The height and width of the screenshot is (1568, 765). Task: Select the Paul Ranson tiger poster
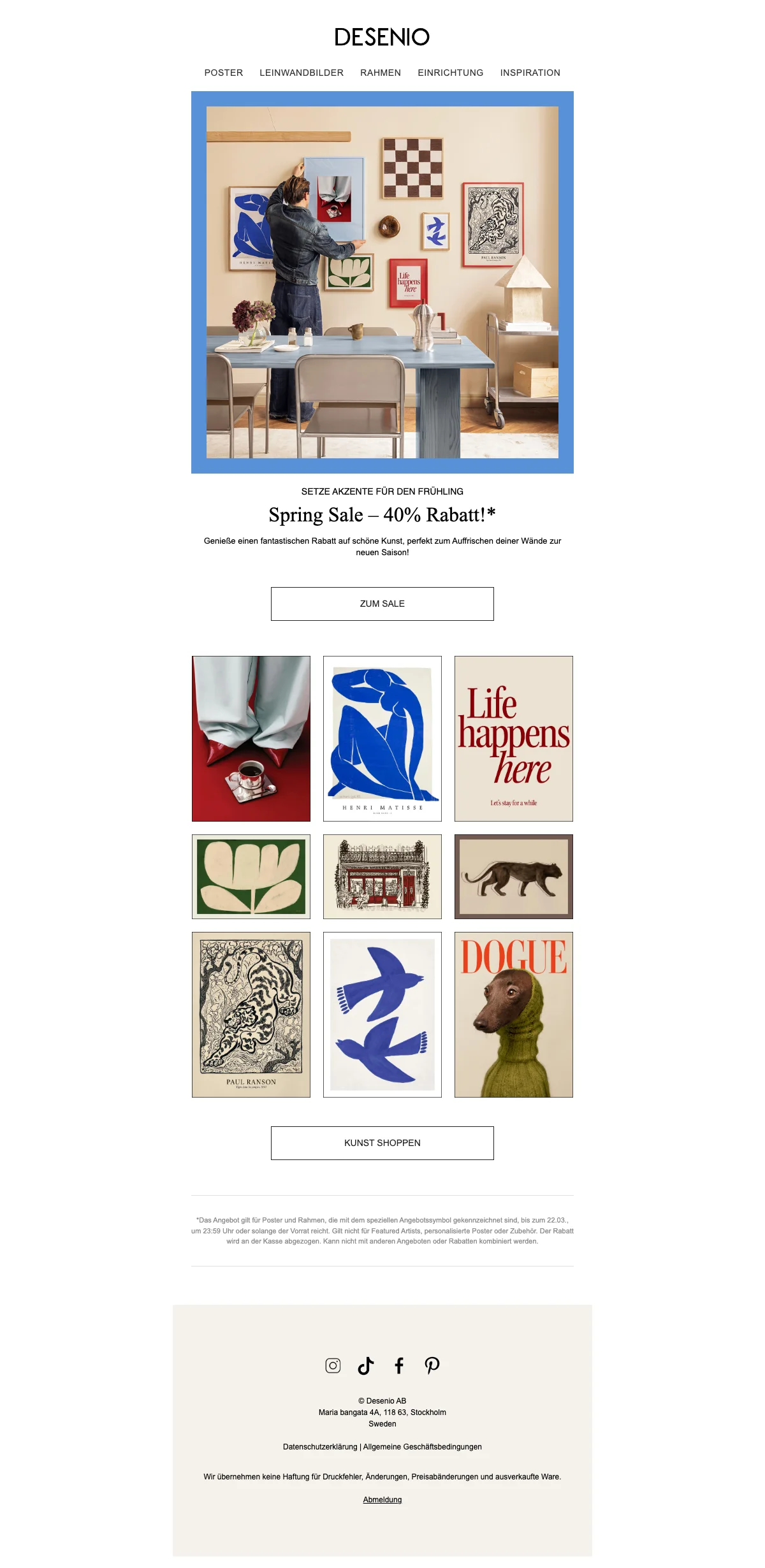pos(251,1015)
